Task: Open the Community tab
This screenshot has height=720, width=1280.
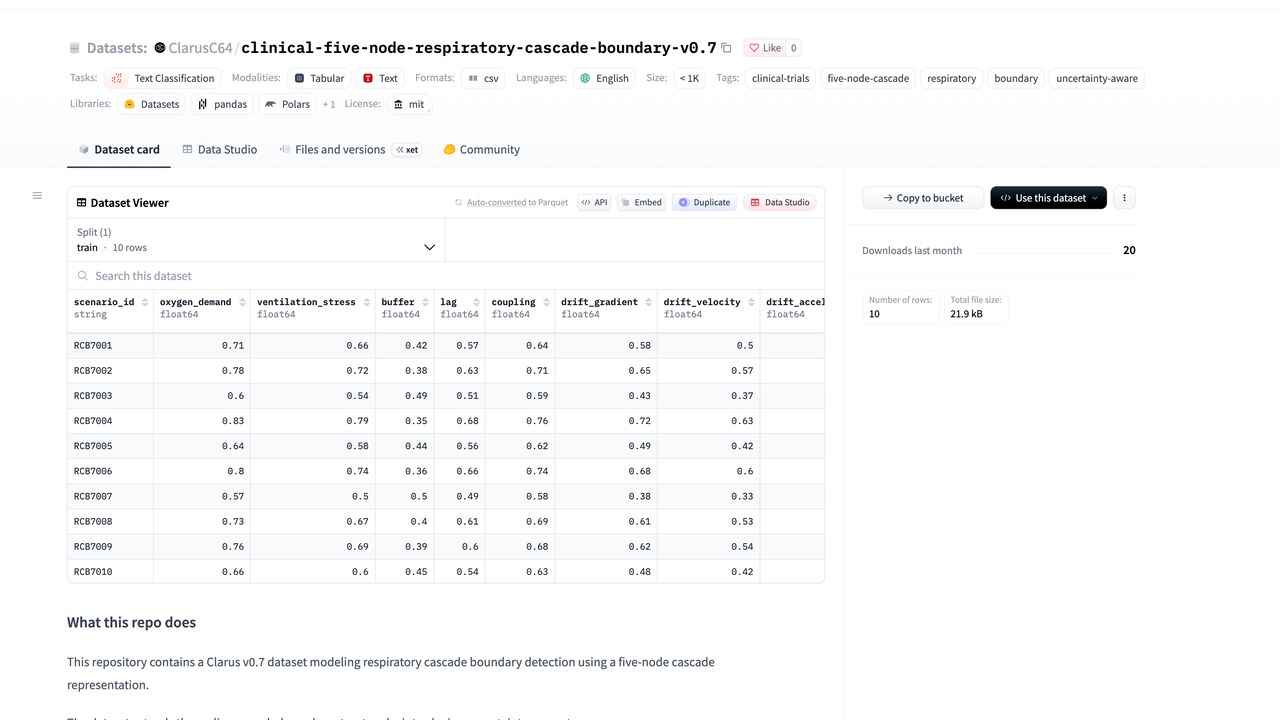Action: pyautogui.click(x=481, y=149)
